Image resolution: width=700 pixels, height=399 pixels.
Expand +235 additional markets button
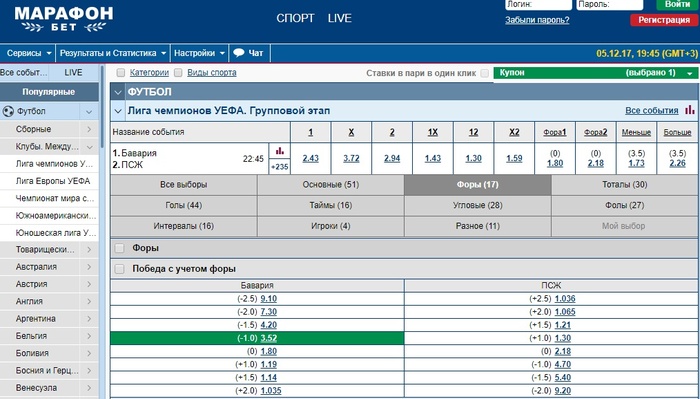(279, 167)
